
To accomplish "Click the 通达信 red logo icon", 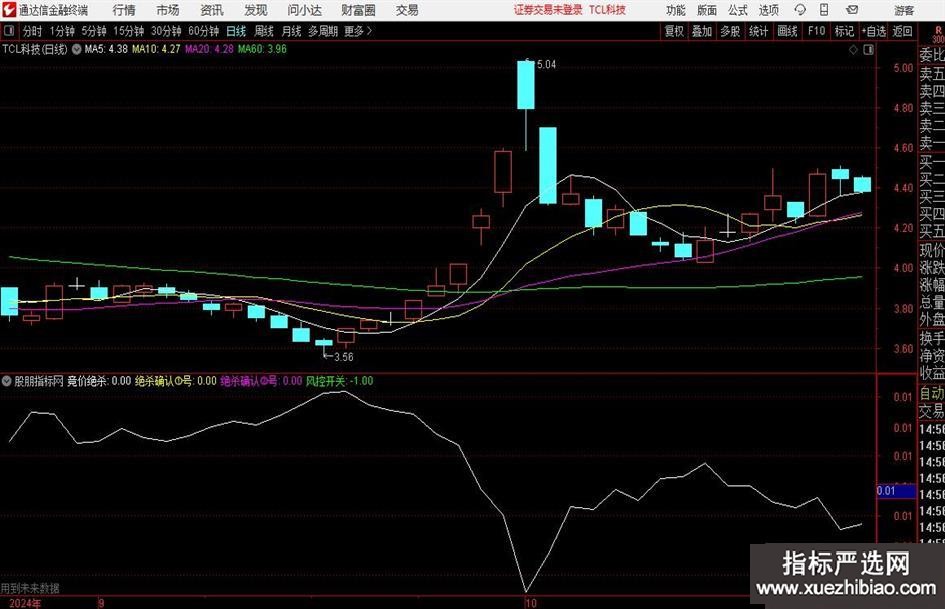I will [x=9, y=10].
